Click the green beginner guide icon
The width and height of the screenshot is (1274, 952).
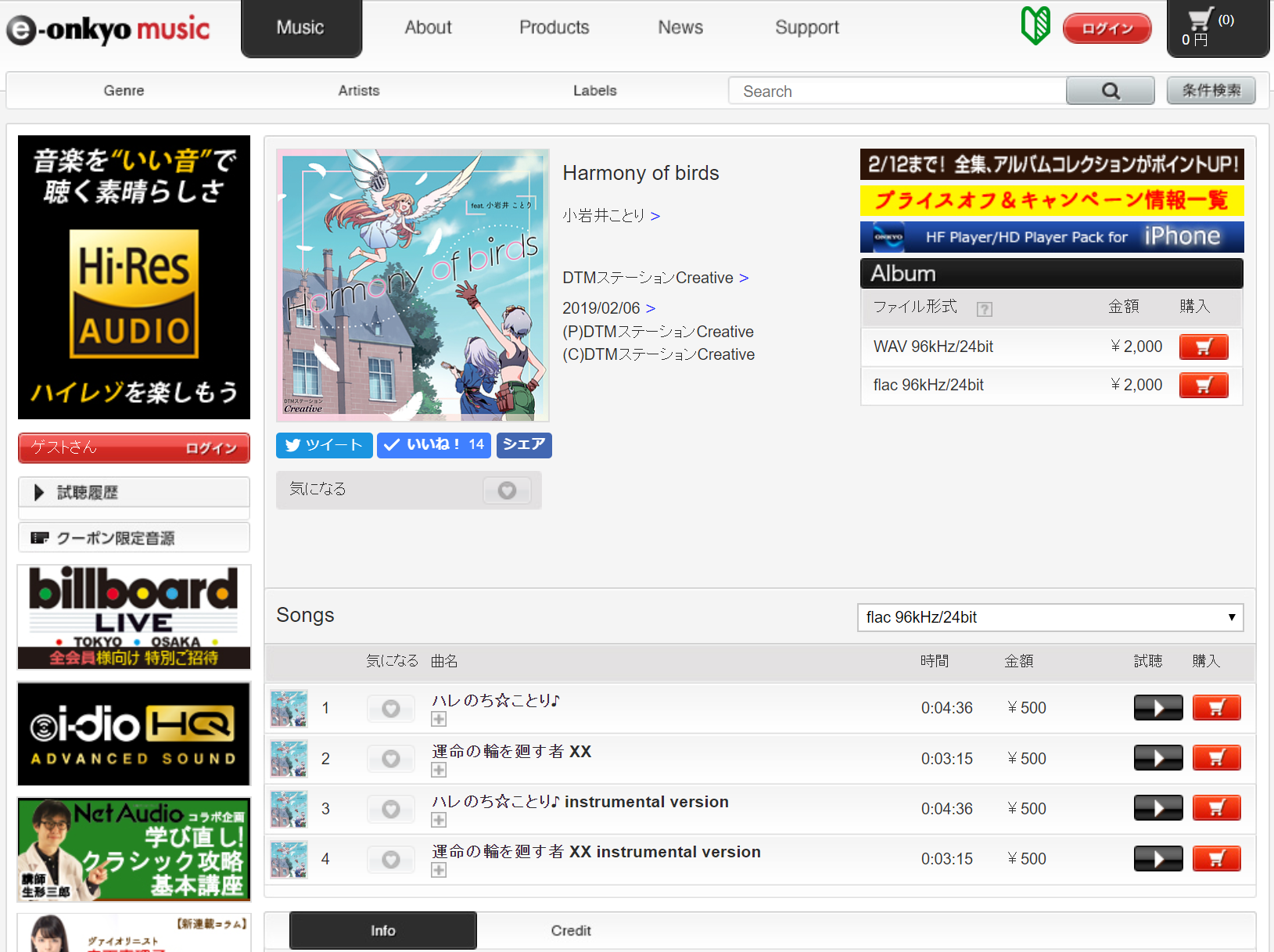1035,26
